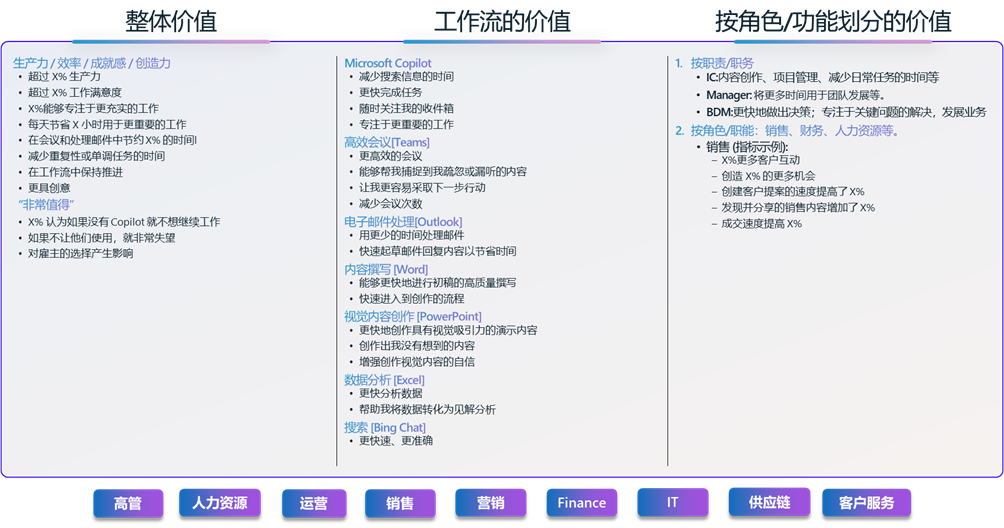
Task: Click bullet 增强创作视觉内容的自信
Action: pyautogui.click(x=416, y=362)
